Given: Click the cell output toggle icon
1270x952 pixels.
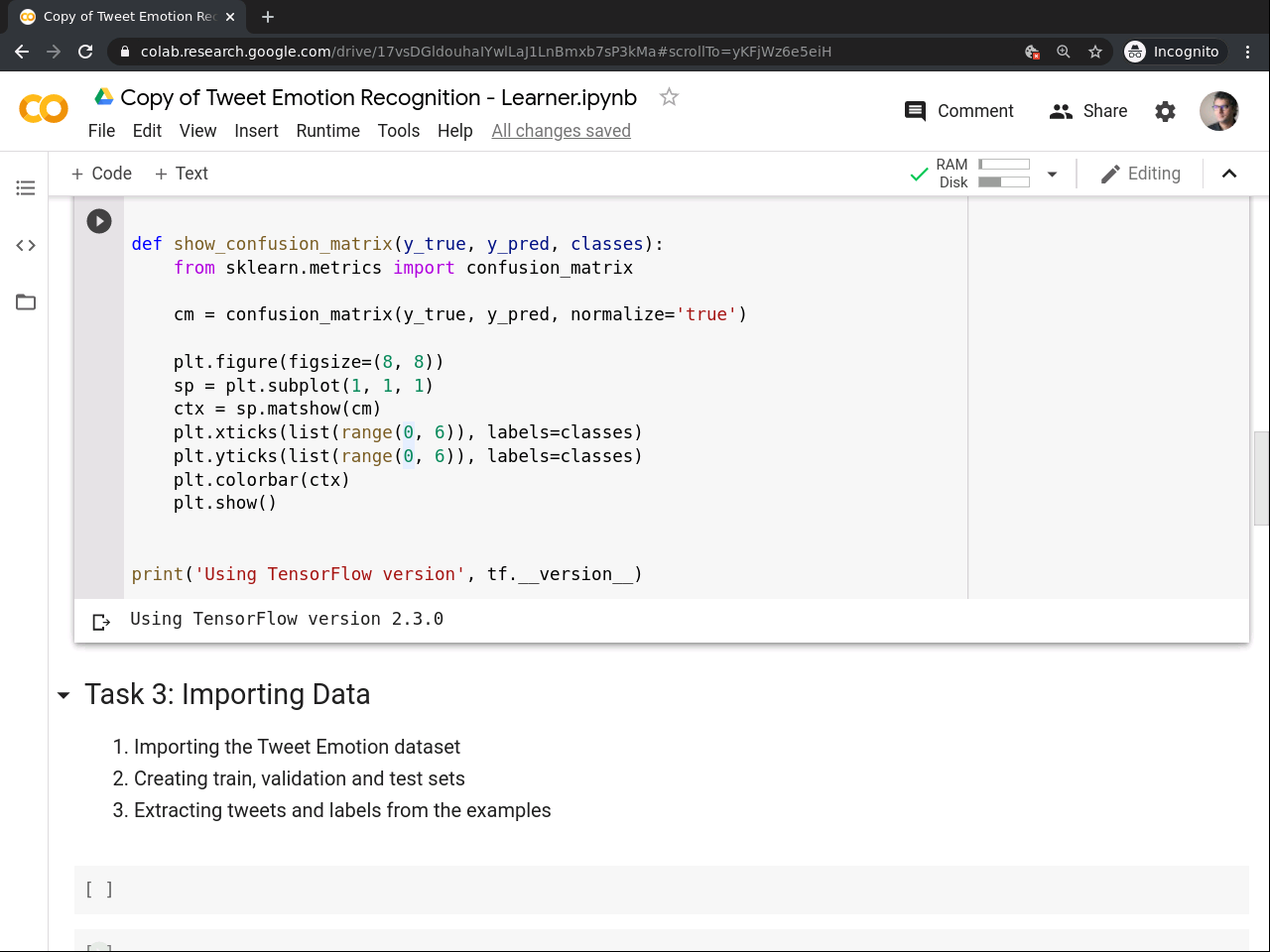Looking at the screenshot, I should [101, 622].
